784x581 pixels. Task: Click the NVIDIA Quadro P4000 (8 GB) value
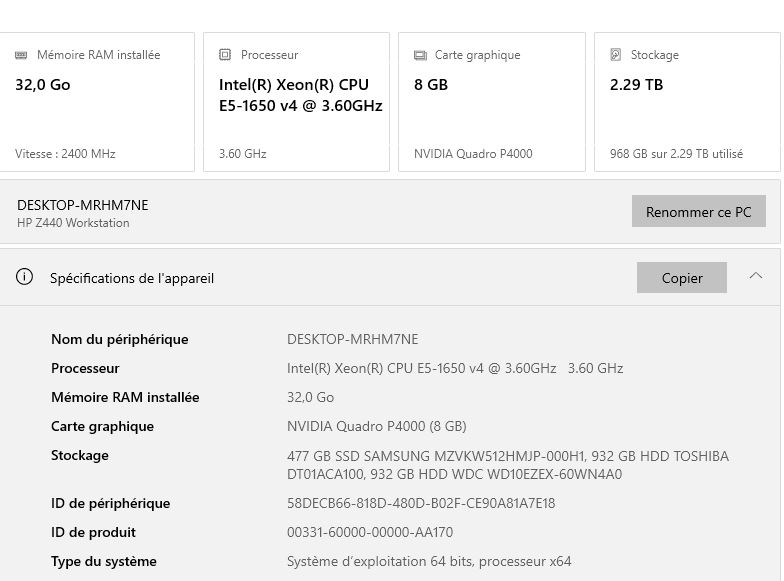376,426
